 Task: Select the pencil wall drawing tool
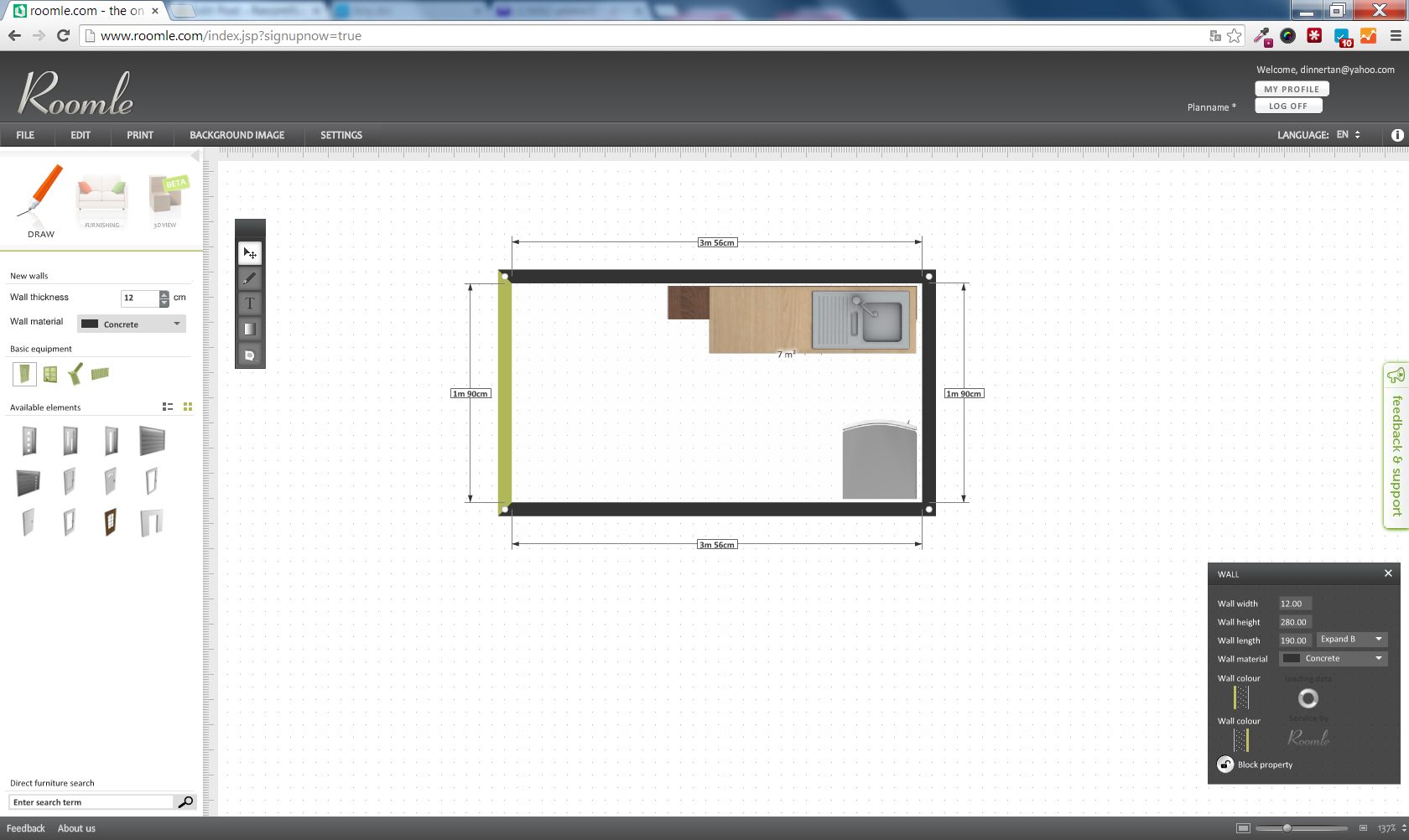point(250,278)
